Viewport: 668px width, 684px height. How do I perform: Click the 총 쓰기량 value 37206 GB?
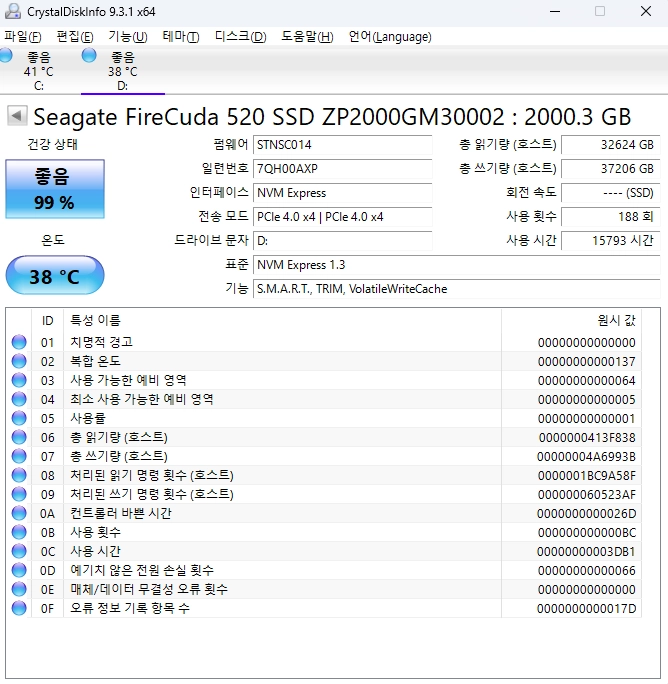pos(611,169)
